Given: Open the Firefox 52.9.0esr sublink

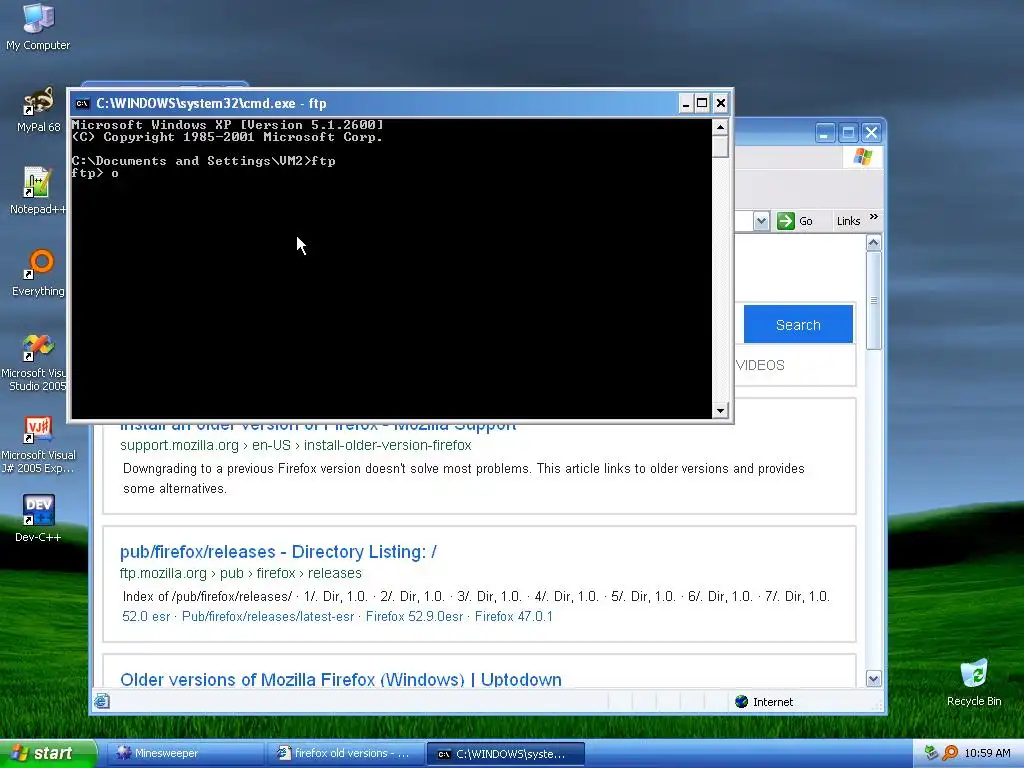Looking at the screenshot, I should 415,616.
